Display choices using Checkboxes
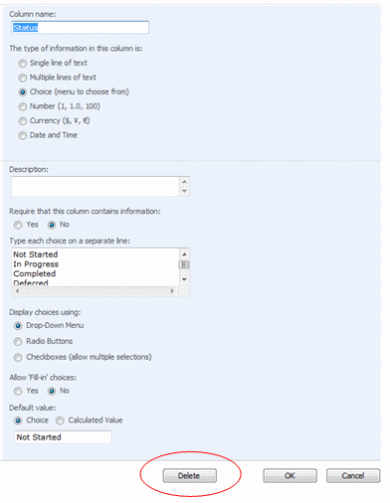390x503 pixels. pyautogui.click(x=18, y=357)
